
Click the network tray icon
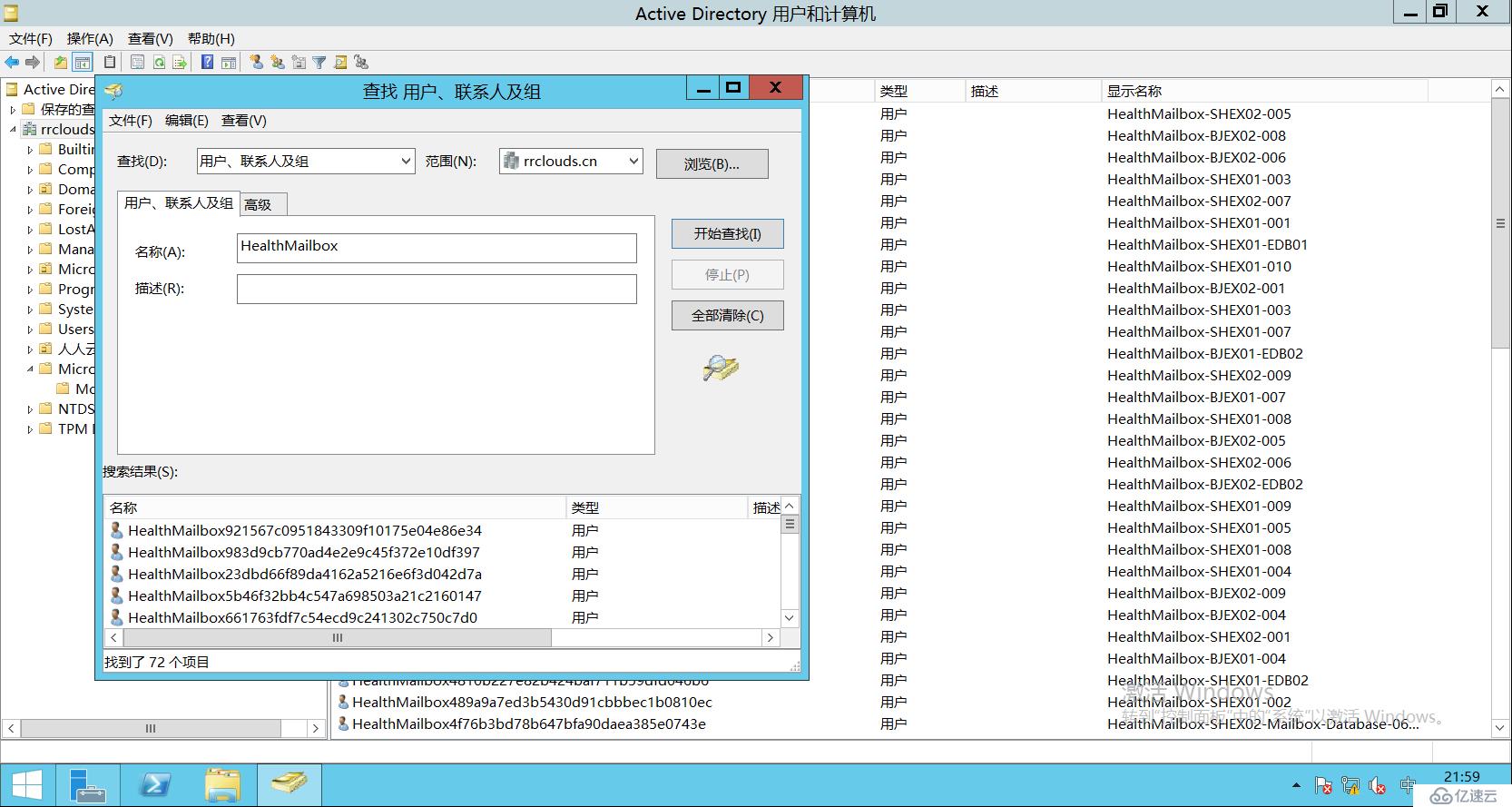(1350, 786)
